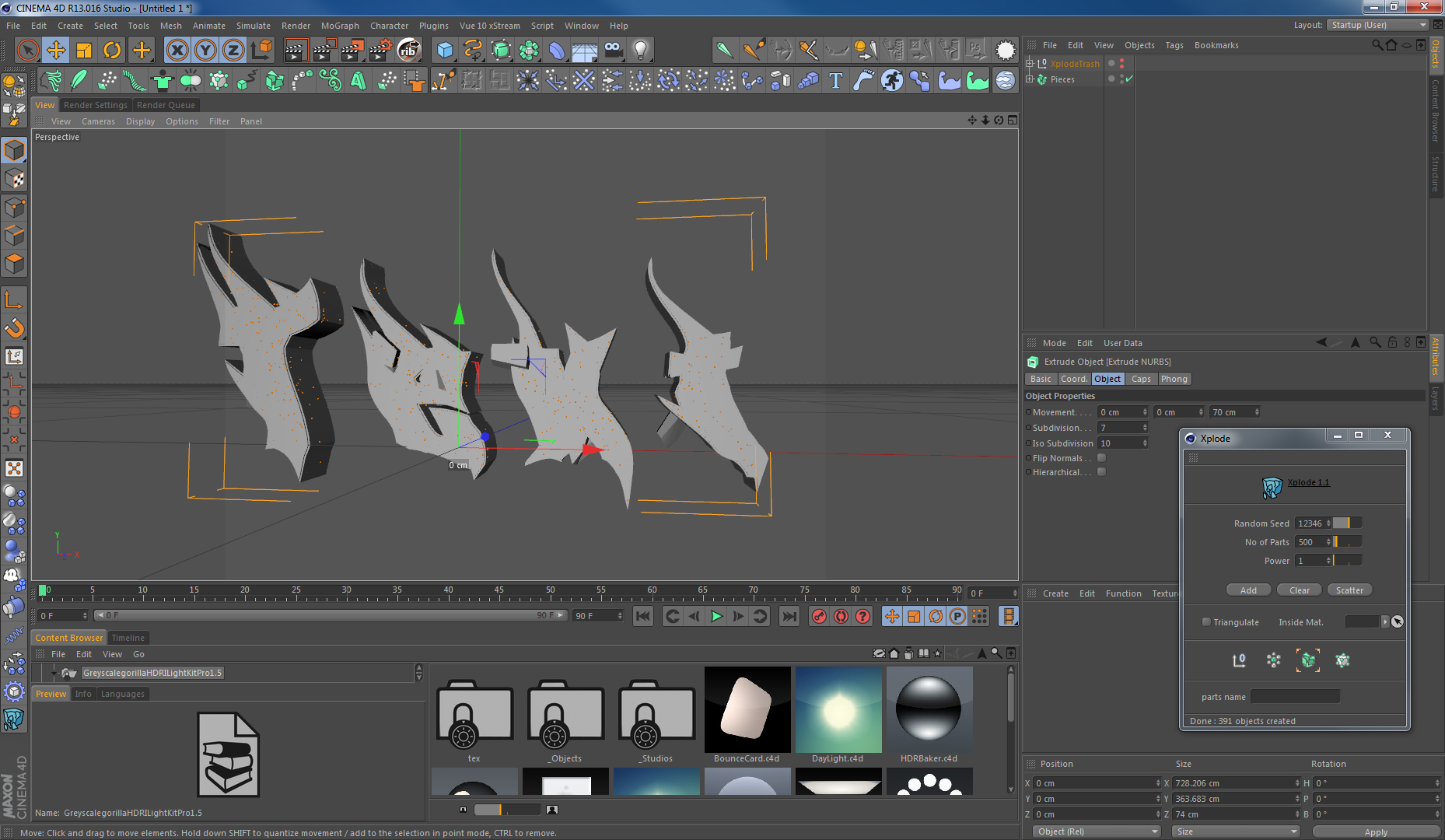Step the Subdivision value spinner
1445x840 pixels.
1145,428
